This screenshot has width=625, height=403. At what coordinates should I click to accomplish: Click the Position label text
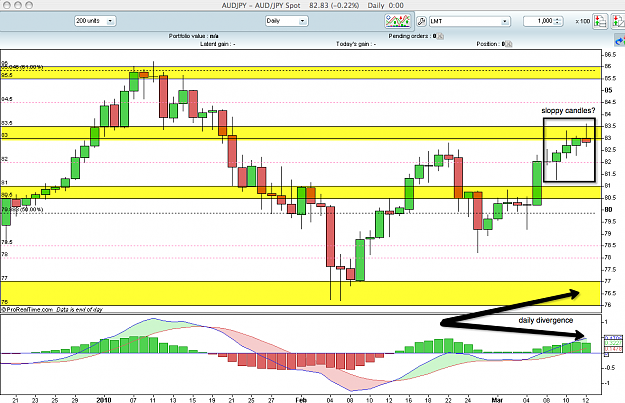pyautogui.click(x=491, y=44)
